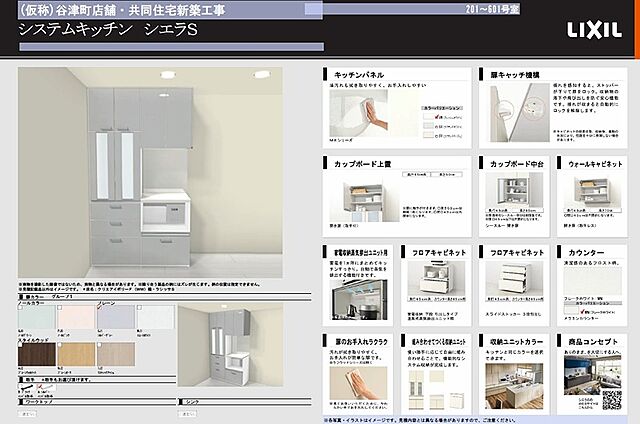This screenshot has height=424, width=640.
Task: Pick the lavender-gray plain door color swatch
Action: tap(116, 317)
